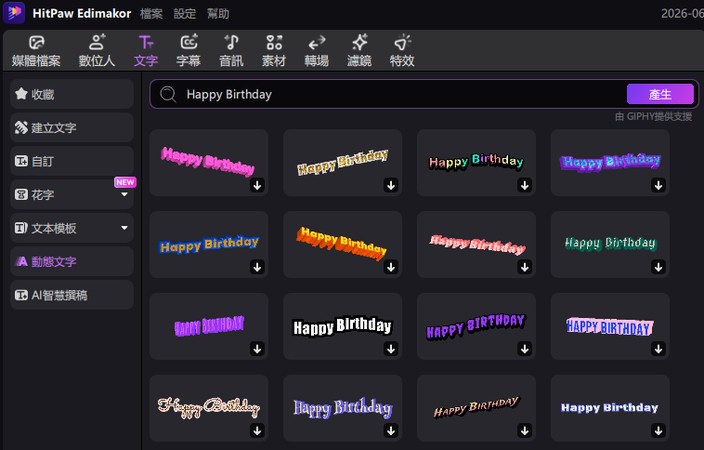Download the gothic blue Happy Birthday text
The width and height of the screenshot is (704, 450).
391,430
